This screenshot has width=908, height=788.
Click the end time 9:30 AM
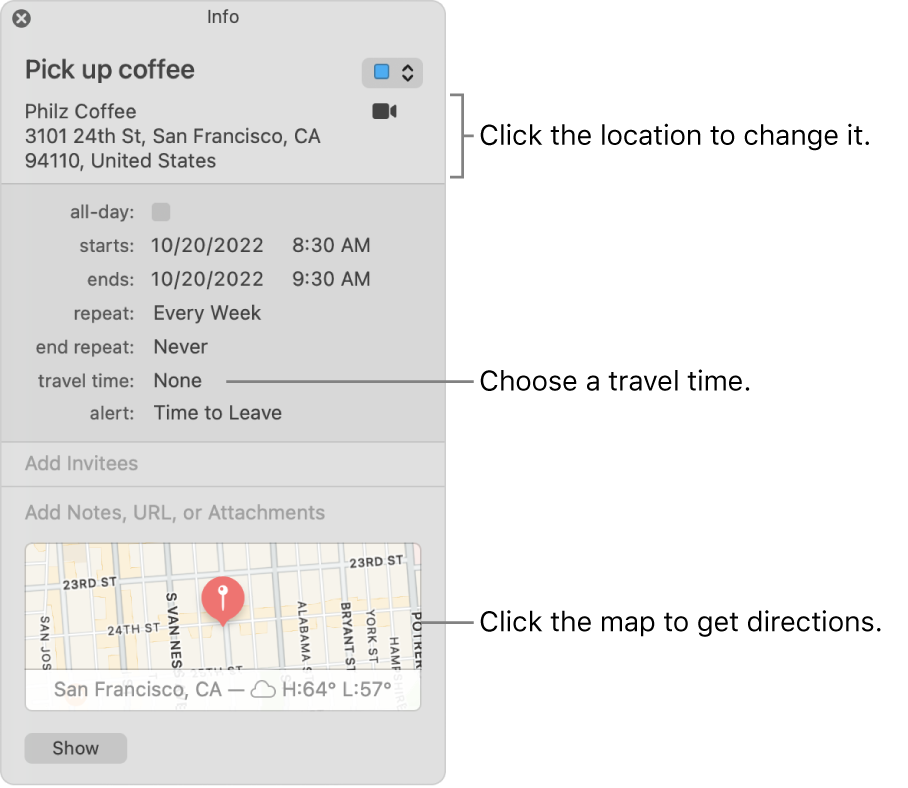click(330, 279)
